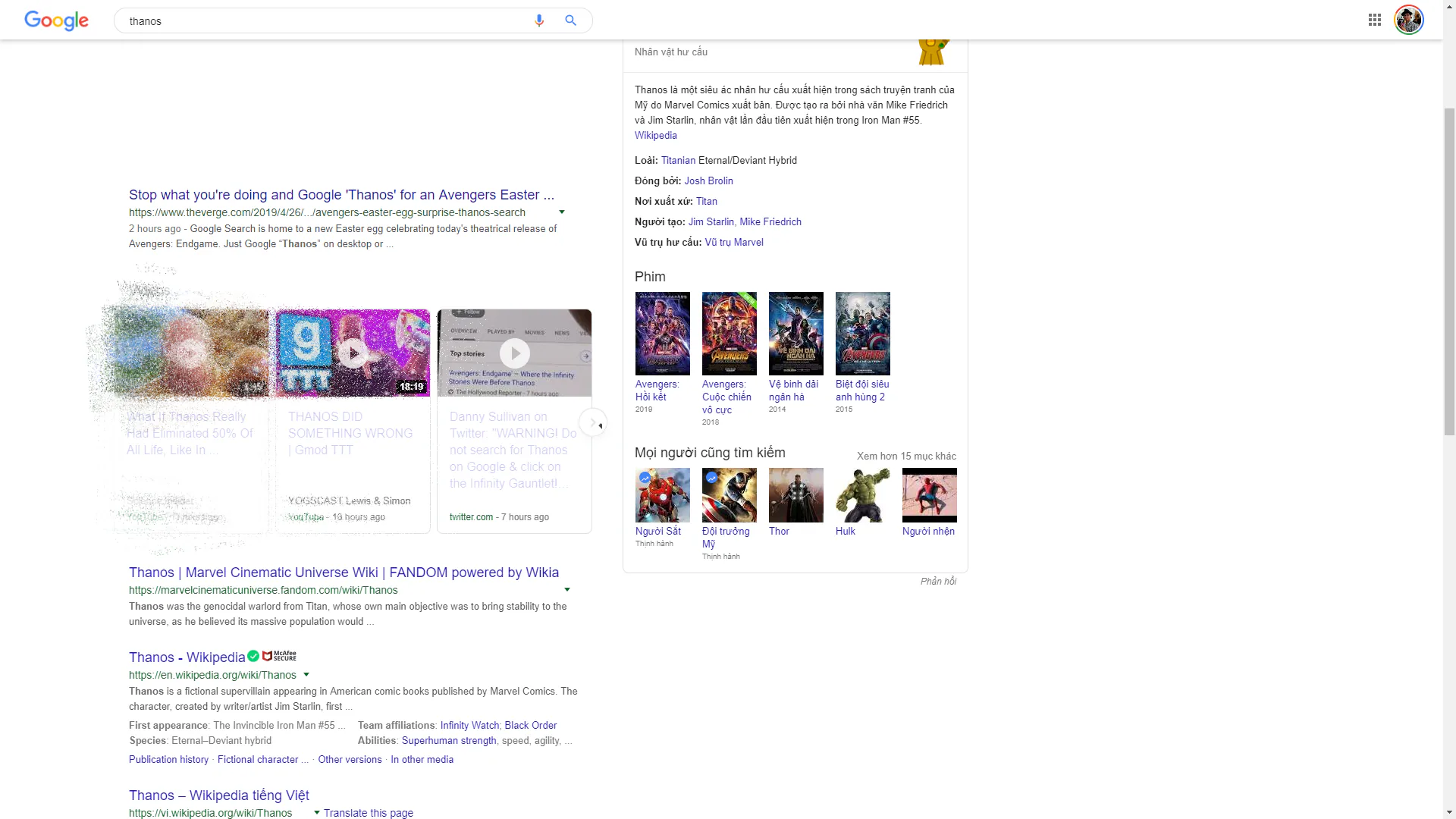Image resolution: width=1456 pixels, height=819 pixels.
Task: Click the blue search magnifier icon
Action: tap(570, 20)
